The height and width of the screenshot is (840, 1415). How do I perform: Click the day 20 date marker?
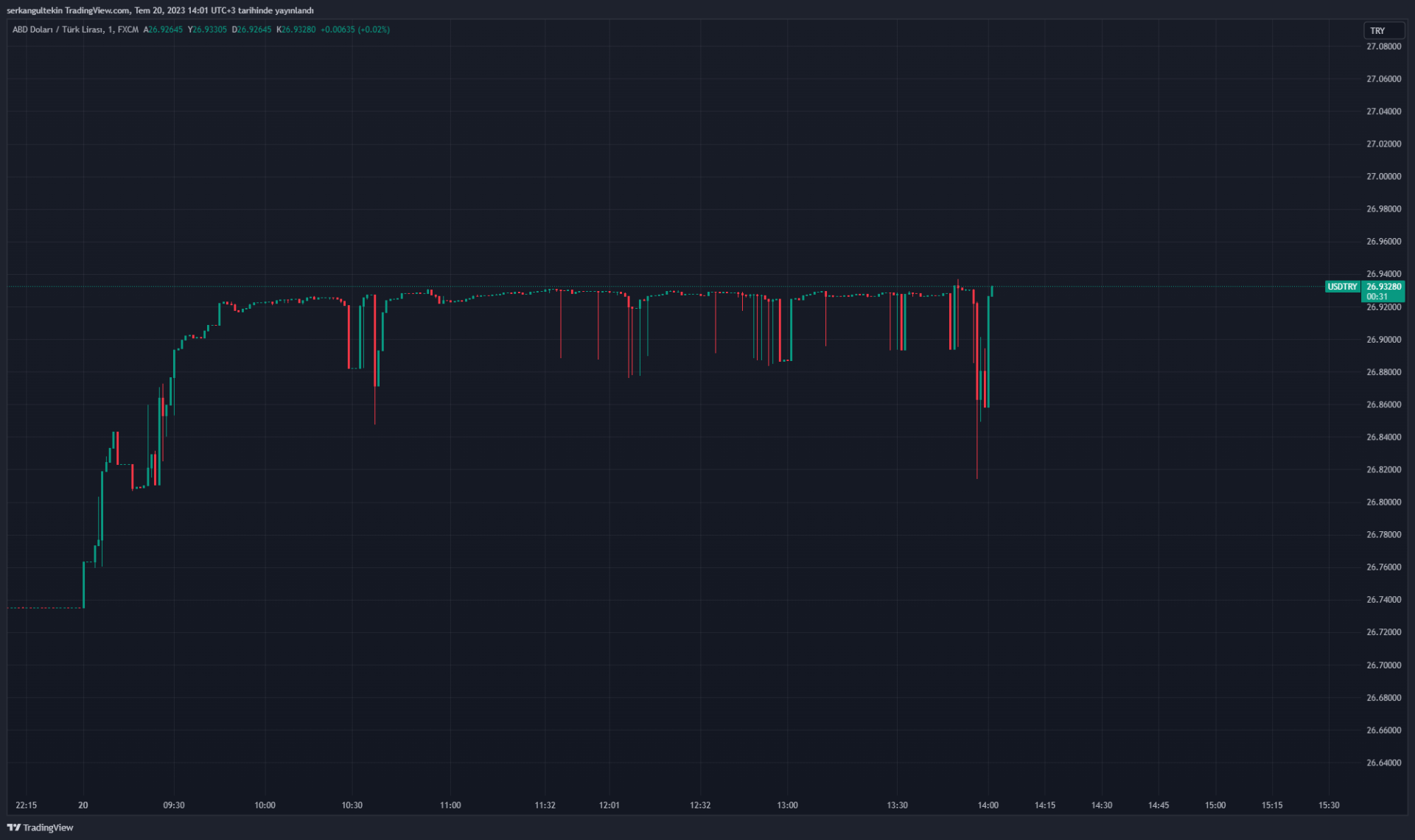(x=83, y=805)
